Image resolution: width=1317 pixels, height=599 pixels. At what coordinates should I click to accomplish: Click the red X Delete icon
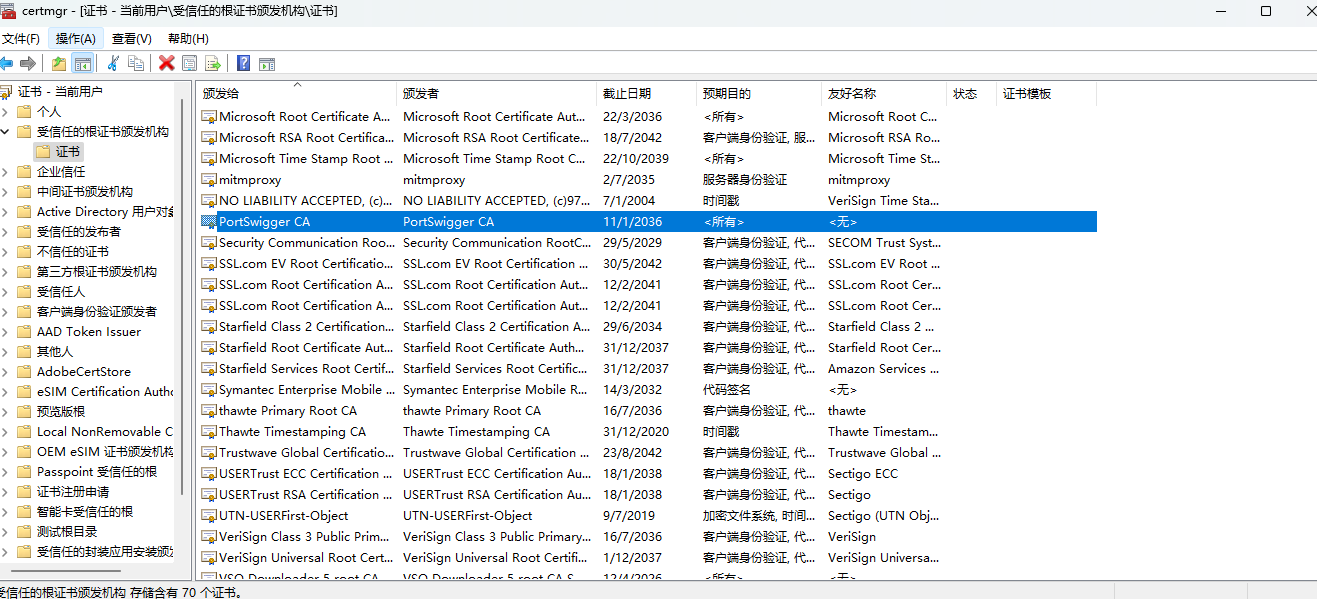tap(167, 64)
